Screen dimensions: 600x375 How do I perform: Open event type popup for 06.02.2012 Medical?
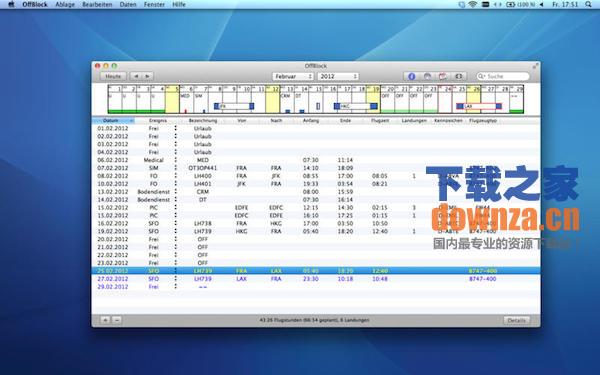pos(176,160)
